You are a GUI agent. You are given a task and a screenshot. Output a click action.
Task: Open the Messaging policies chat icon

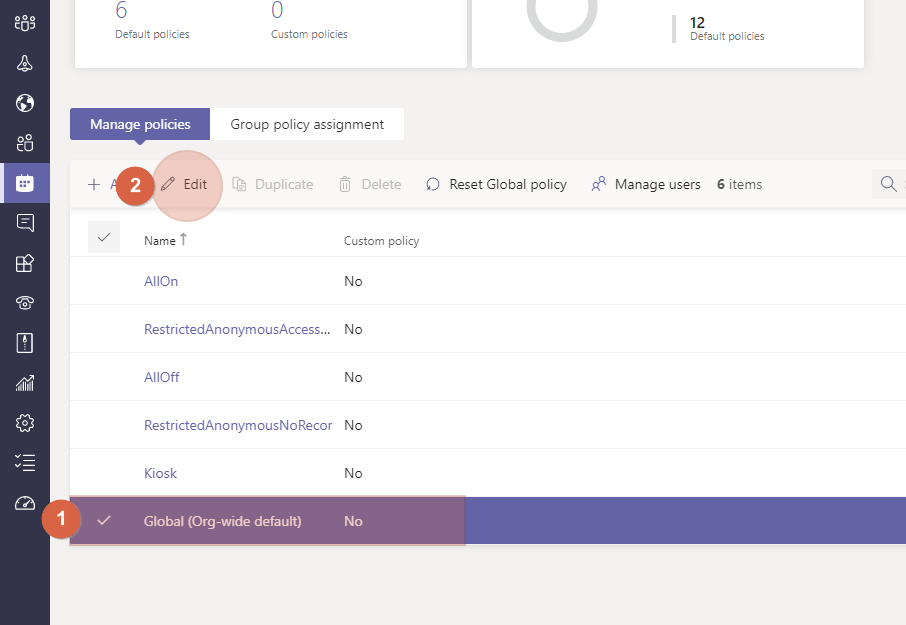pyautogui.click(x=25, y=223)
